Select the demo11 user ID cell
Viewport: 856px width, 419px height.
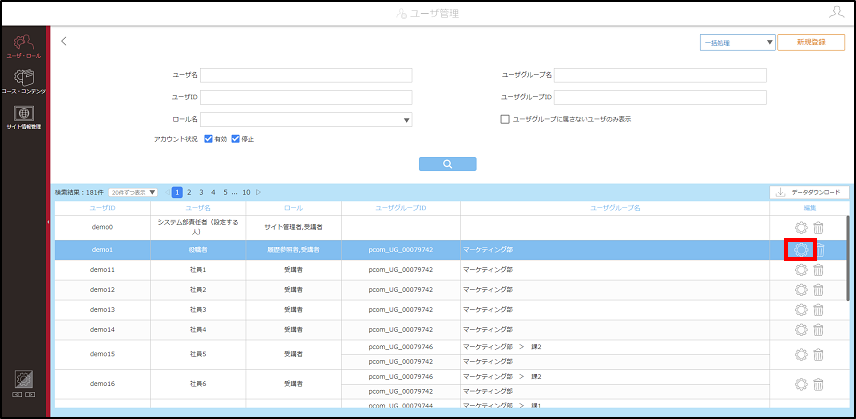(102, 270)
